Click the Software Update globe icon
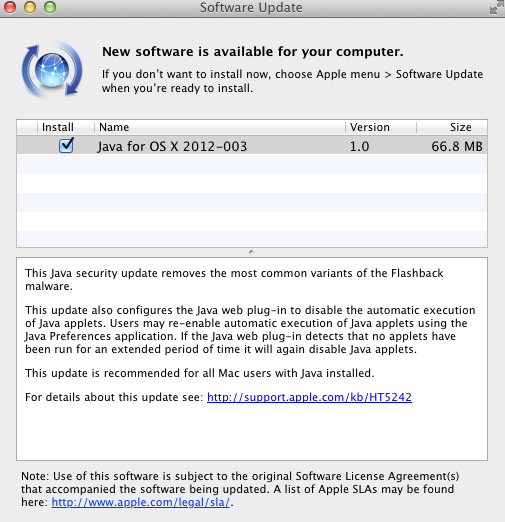The image size is (505, 522). [52, 70]
